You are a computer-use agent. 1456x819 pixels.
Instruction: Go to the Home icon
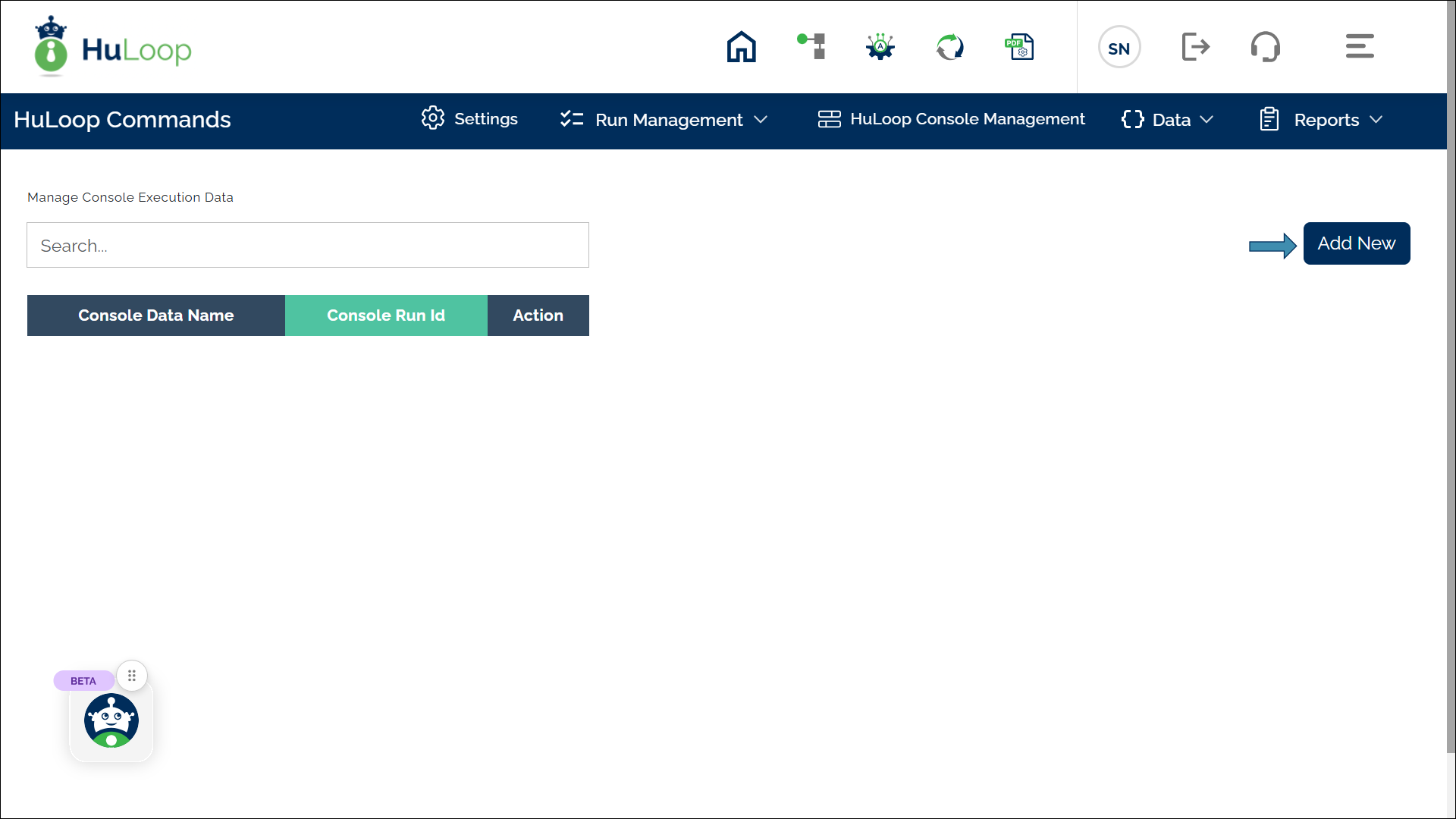(x=741, y=47)
